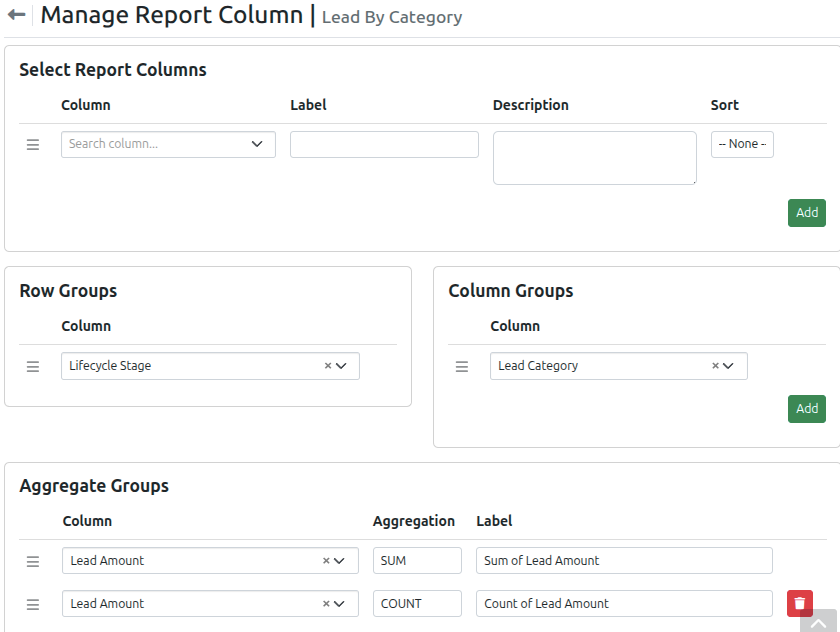The image size is (840, 632).
Task: Clear the Lifecycle Stage selection with the x
Action: point(328,366)
